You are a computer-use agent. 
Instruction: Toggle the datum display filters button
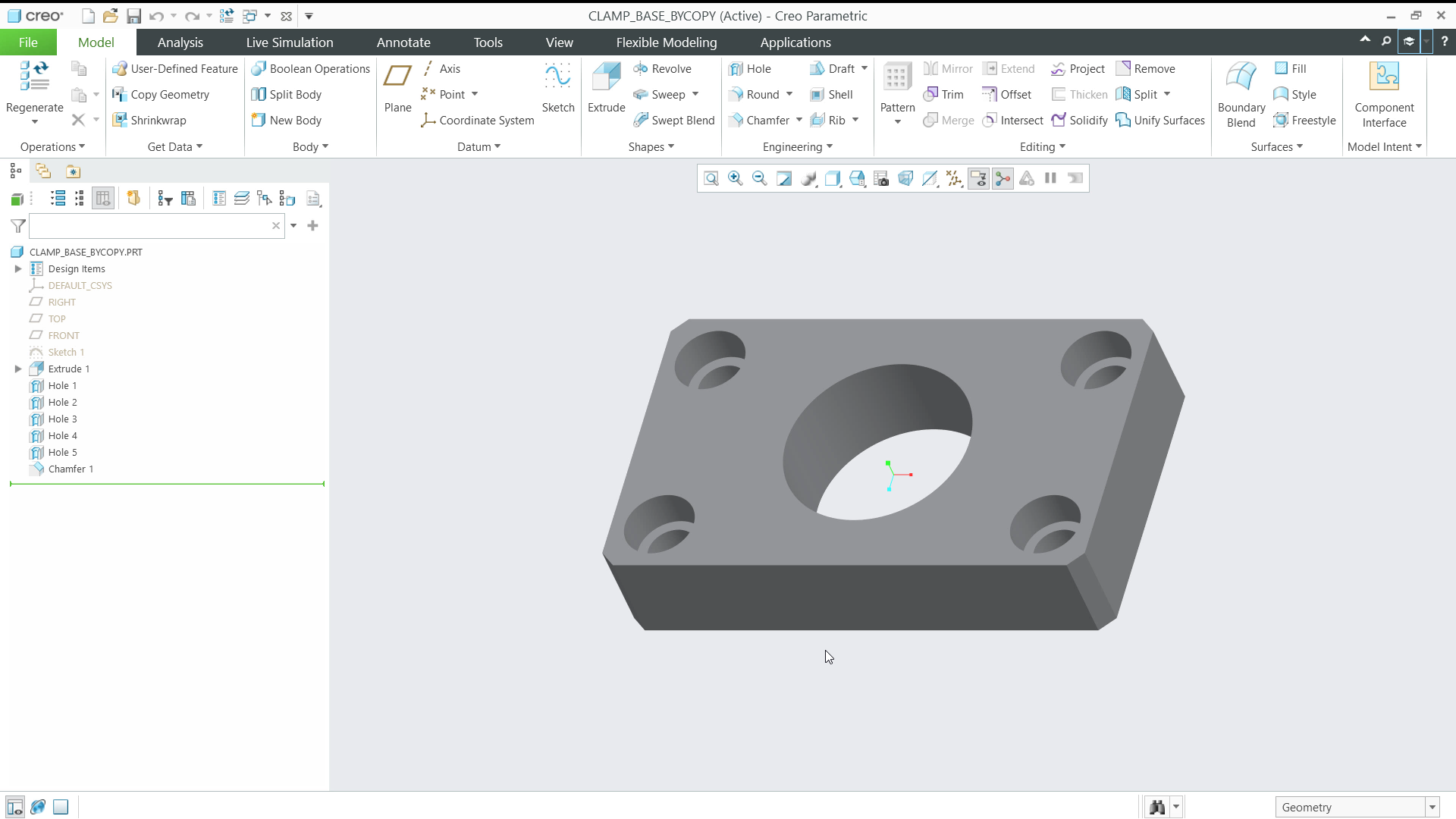pos(954,178)
